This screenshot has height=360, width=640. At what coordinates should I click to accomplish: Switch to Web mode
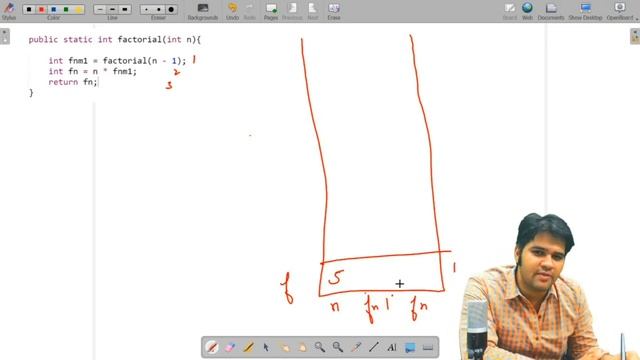pyautogui.click(x=527, y=11)
